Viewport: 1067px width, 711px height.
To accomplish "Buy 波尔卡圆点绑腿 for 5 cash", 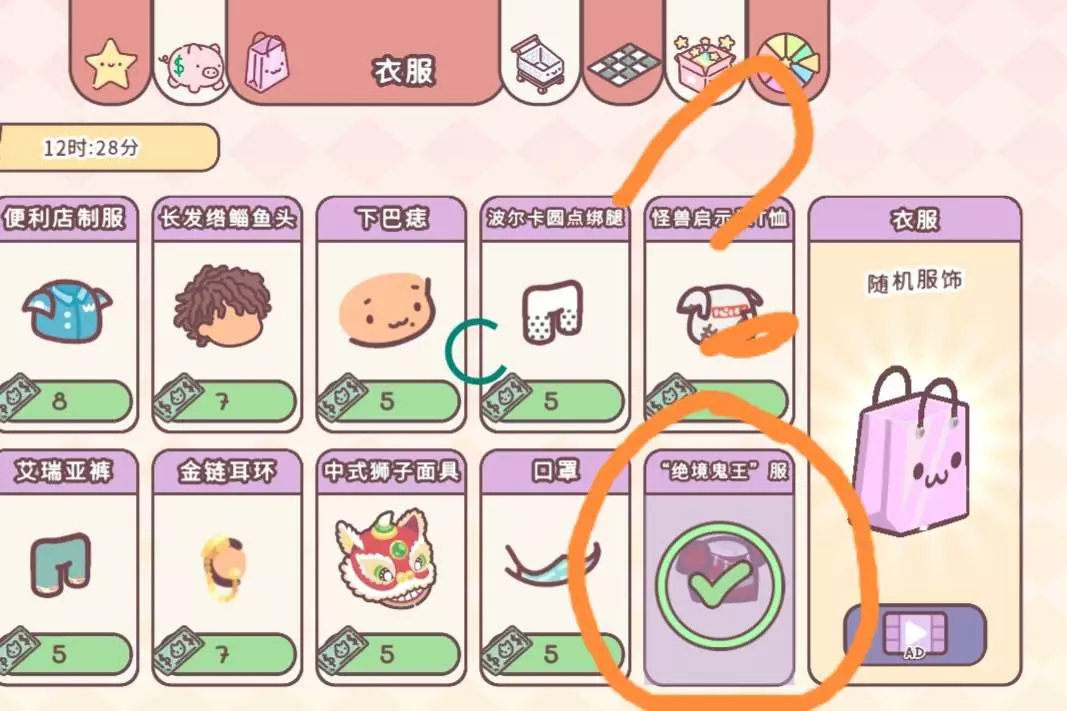I will click(554, 401).
